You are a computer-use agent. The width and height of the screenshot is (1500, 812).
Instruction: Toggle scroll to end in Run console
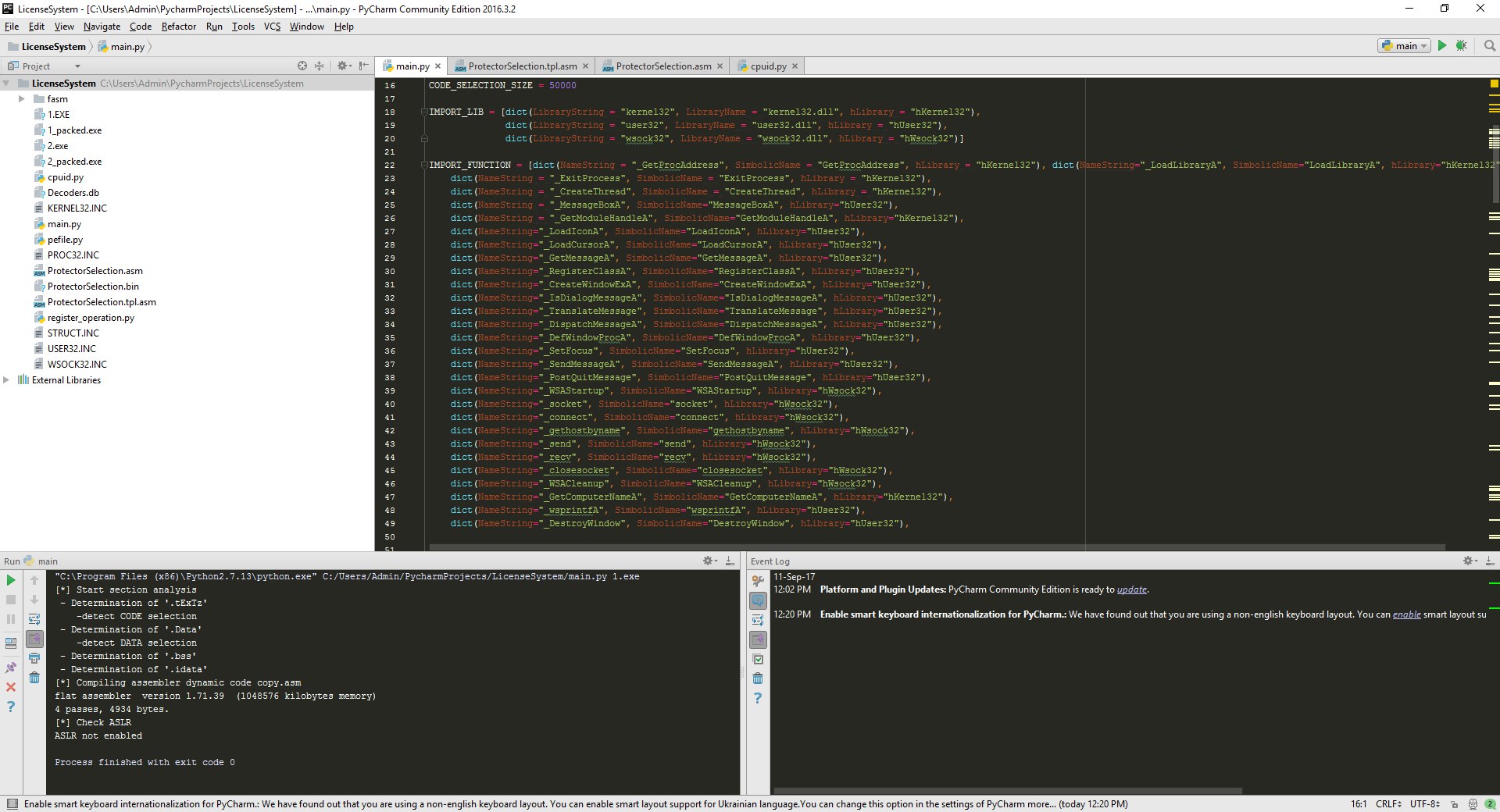(x=34, y=639)
